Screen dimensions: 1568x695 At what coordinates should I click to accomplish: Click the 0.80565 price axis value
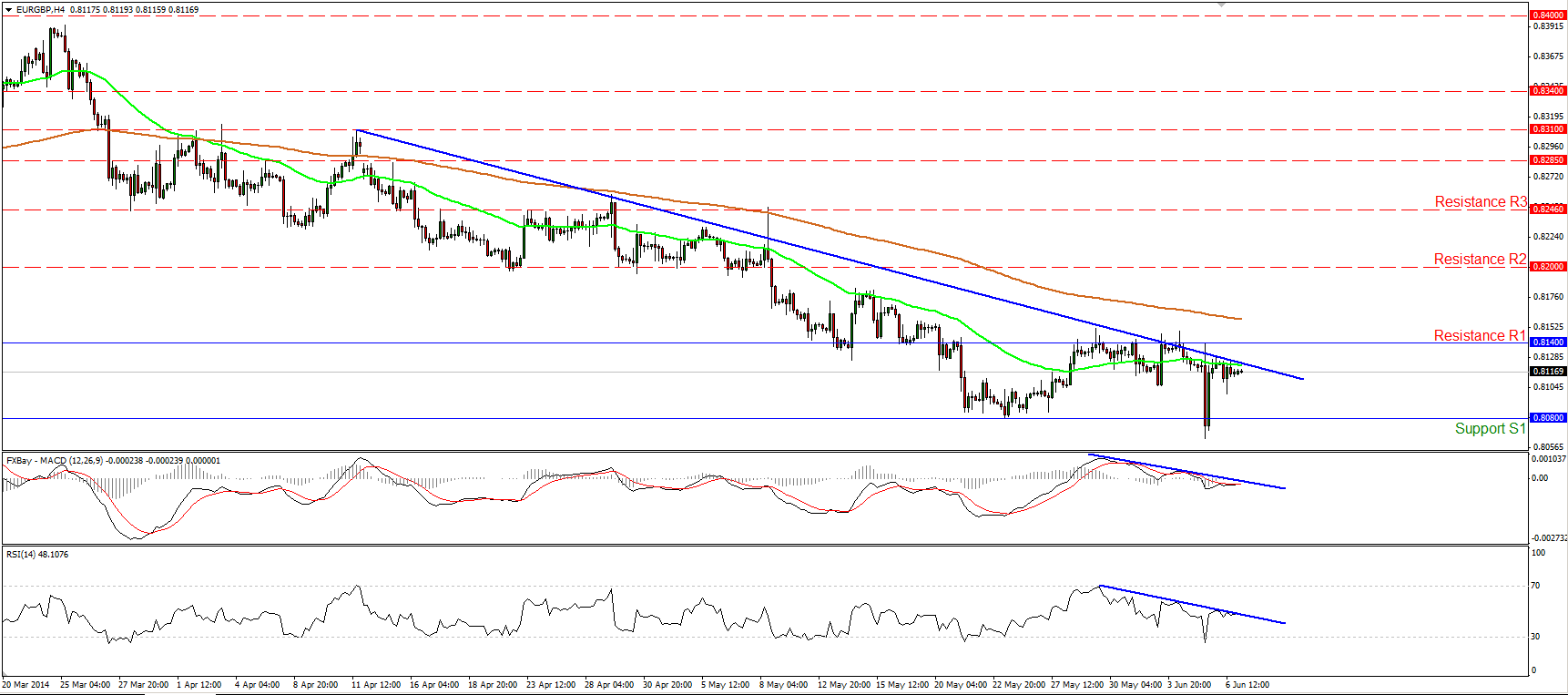point(1549,447)
